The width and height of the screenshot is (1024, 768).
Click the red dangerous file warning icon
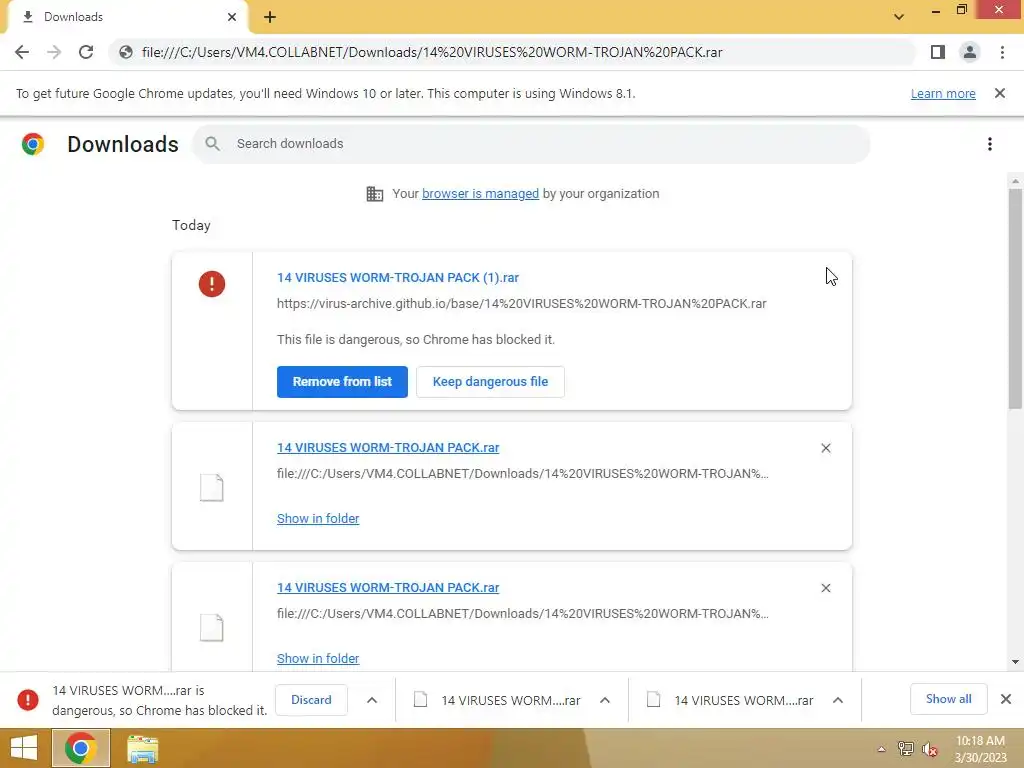click(212, 284)
